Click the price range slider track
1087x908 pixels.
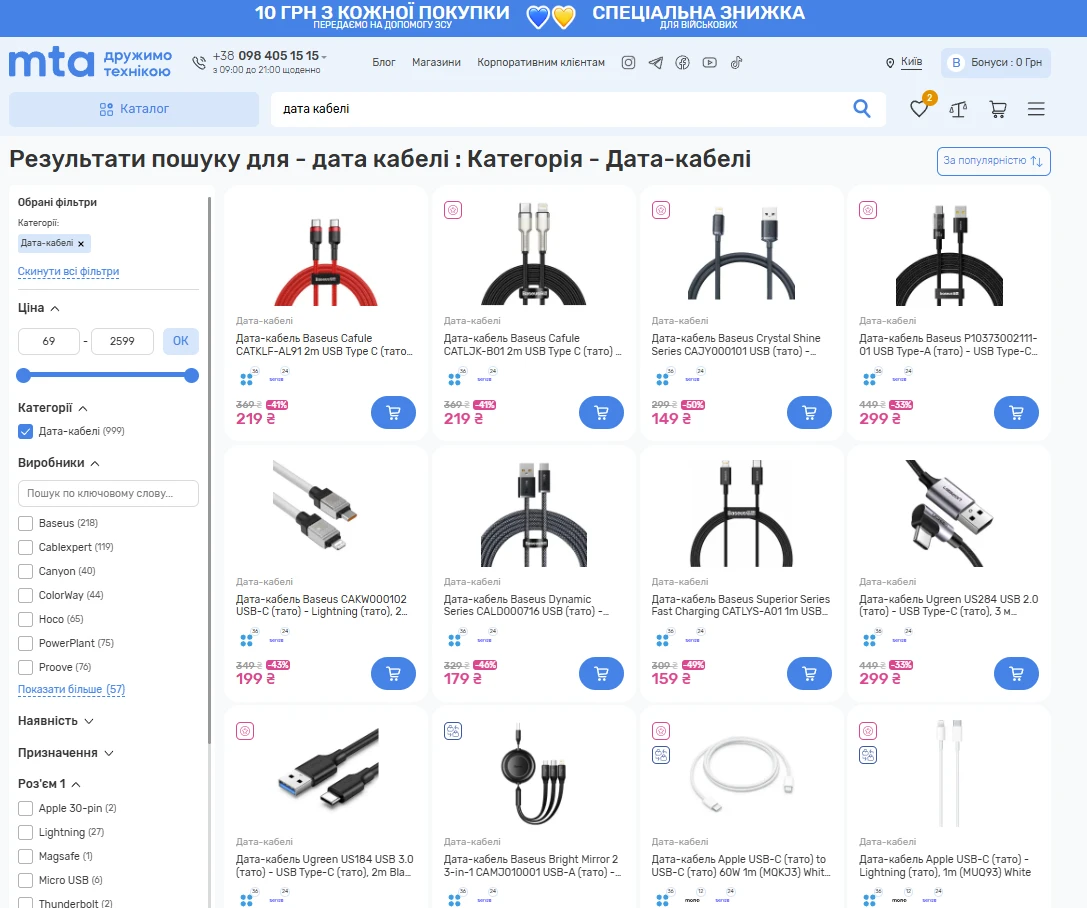pyautogui.click(x=107, y=376)
